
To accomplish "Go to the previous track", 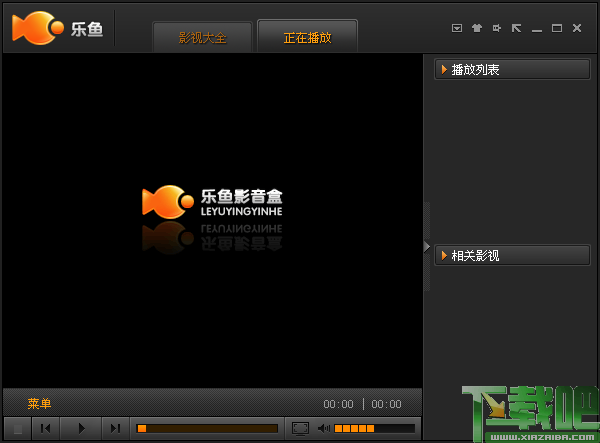I will click(x=46, y=428).
